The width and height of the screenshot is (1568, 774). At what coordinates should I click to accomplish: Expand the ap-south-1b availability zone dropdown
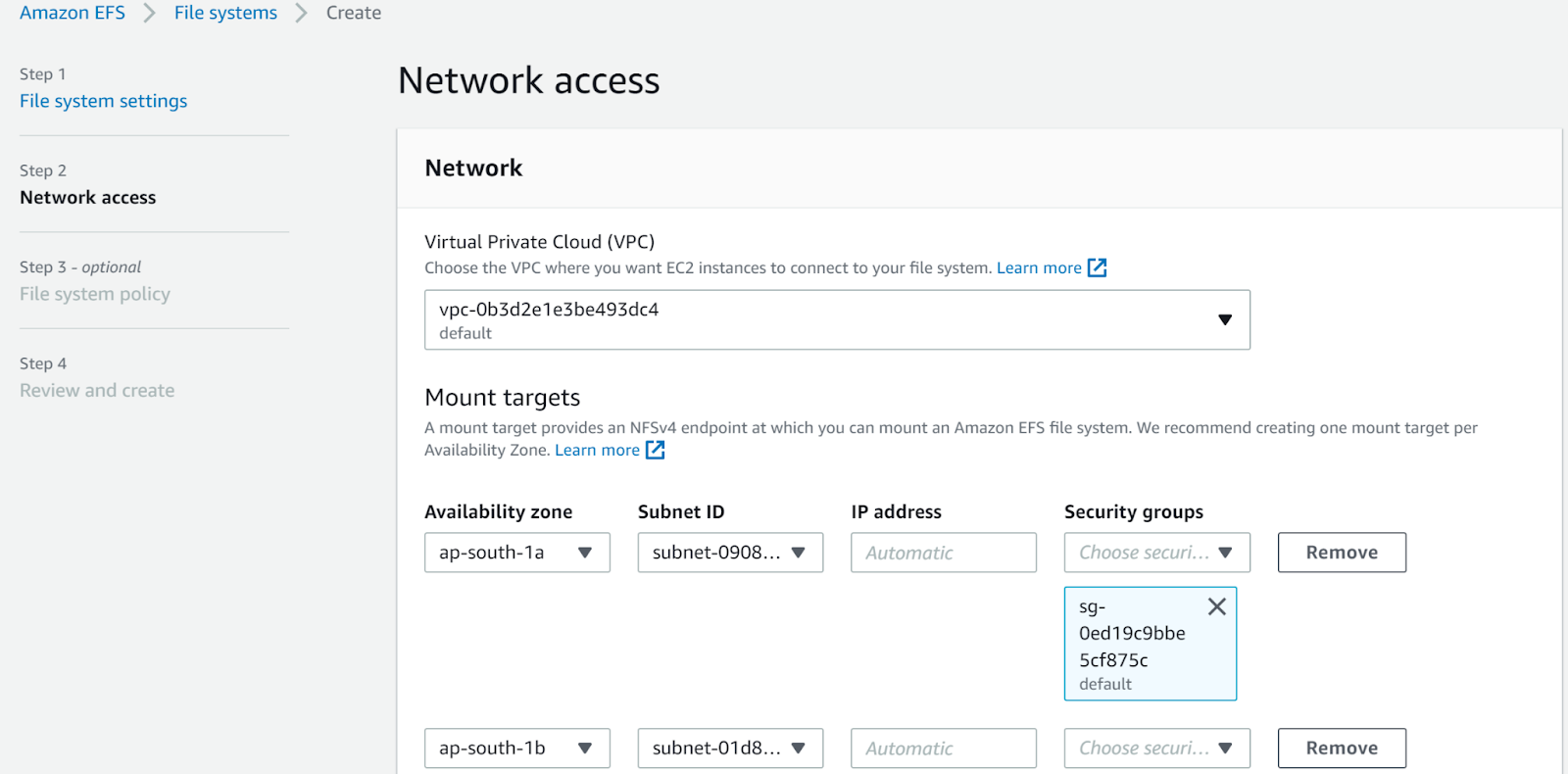pyautogui.click(x=516, y=748)
